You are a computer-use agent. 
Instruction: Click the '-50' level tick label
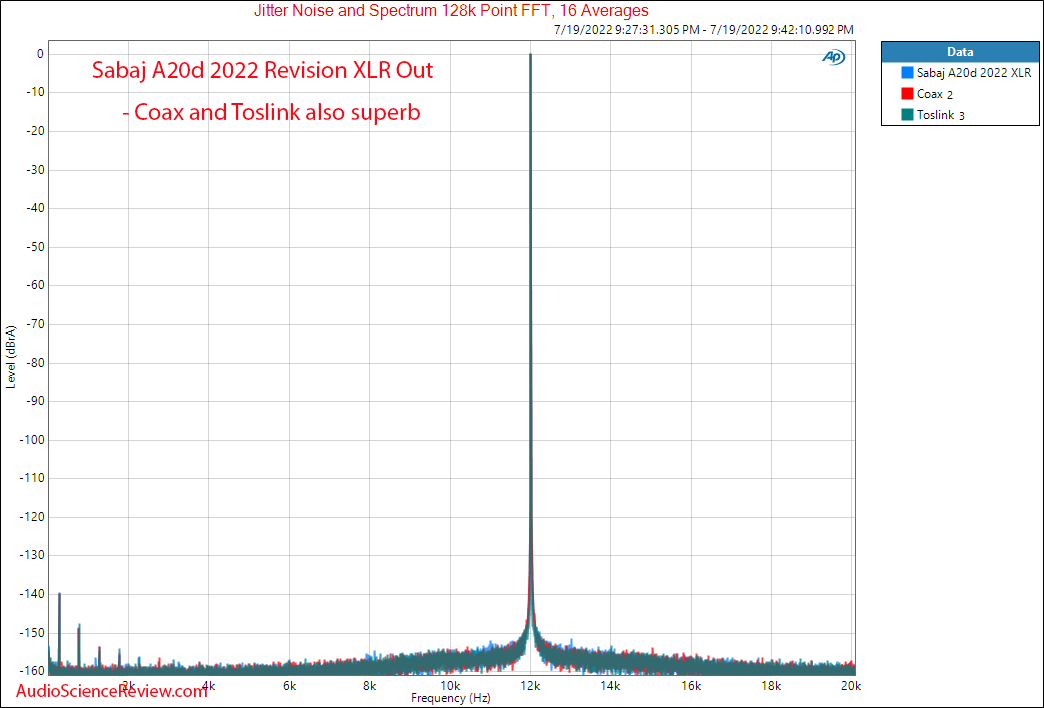pyautogui.click(x=35, y=247)
